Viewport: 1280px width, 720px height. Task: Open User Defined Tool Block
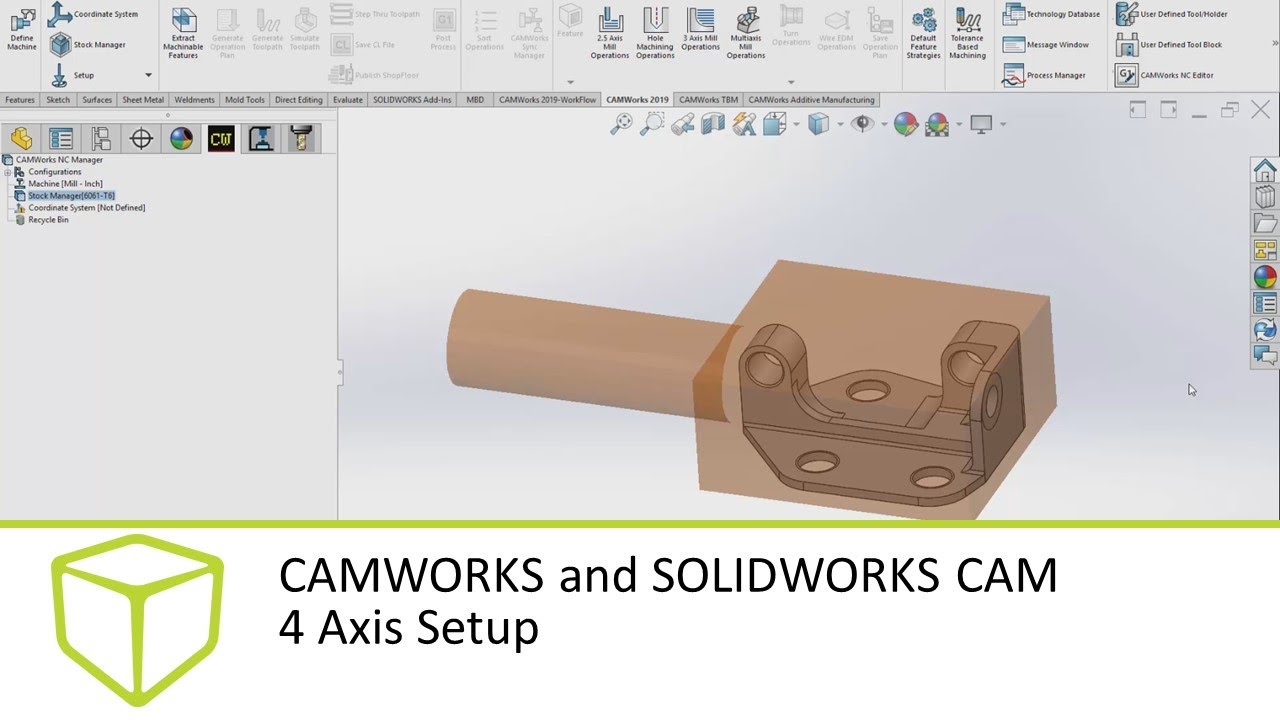pyautogui.click(x=1169, y=45)
